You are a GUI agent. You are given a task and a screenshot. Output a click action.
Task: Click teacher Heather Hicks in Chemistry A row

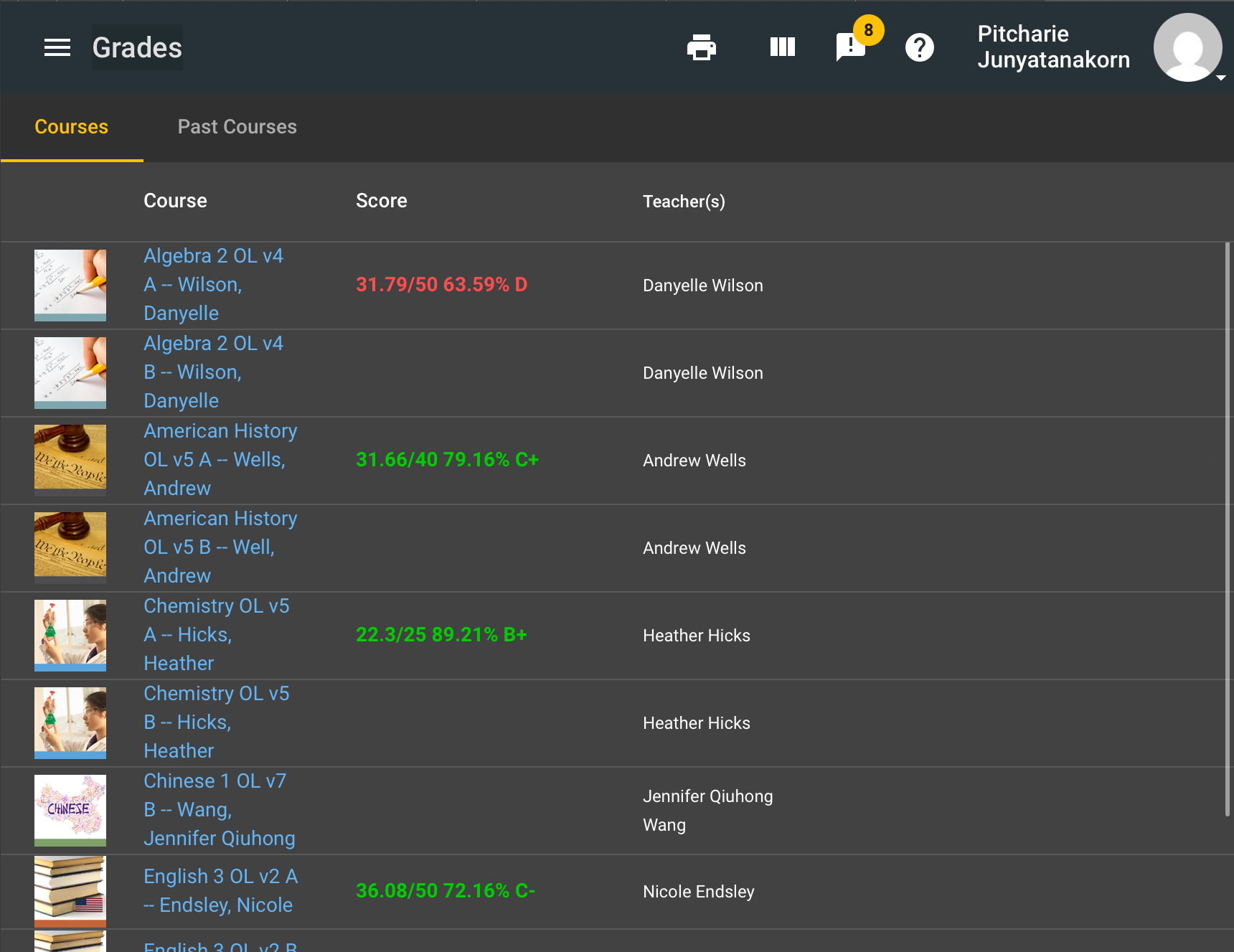click(x=697, y=636)
